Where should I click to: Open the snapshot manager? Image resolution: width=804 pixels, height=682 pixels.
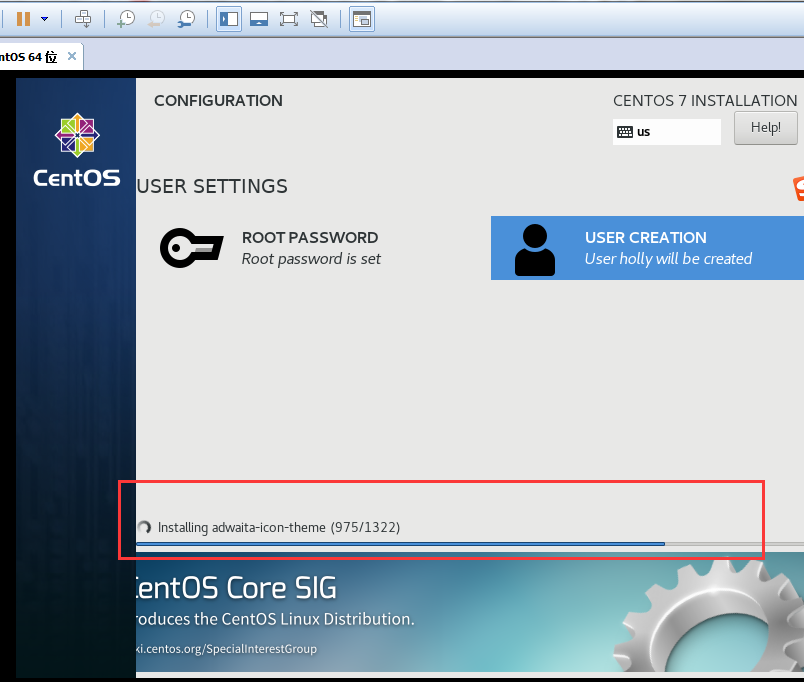[x=187, y=19]
